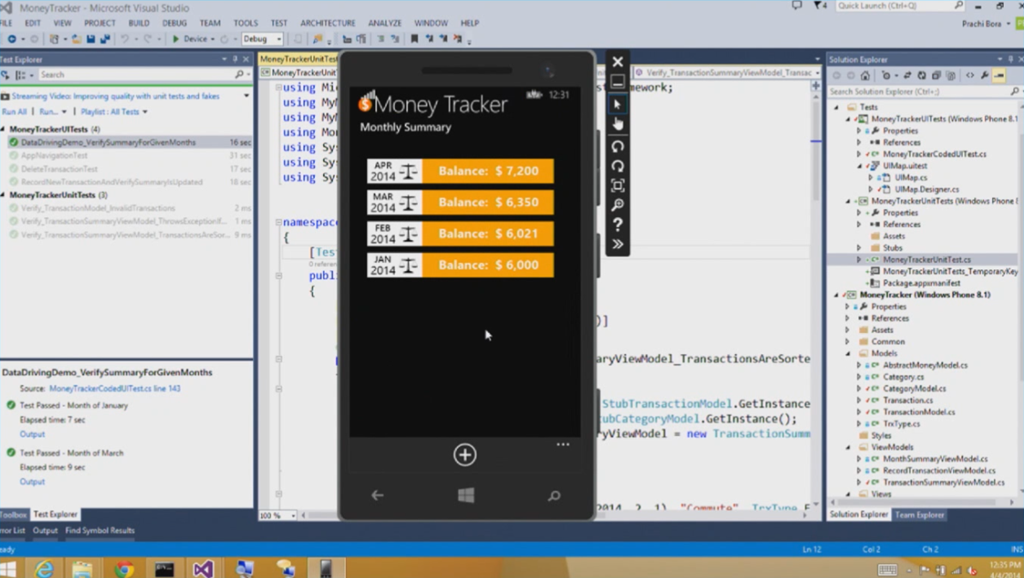Collapse the MoneyTrackerUnitTests group in Test Explorer
Viewport: 1024px width, 578px height.
pyautogui.click(x=3, y=195)
